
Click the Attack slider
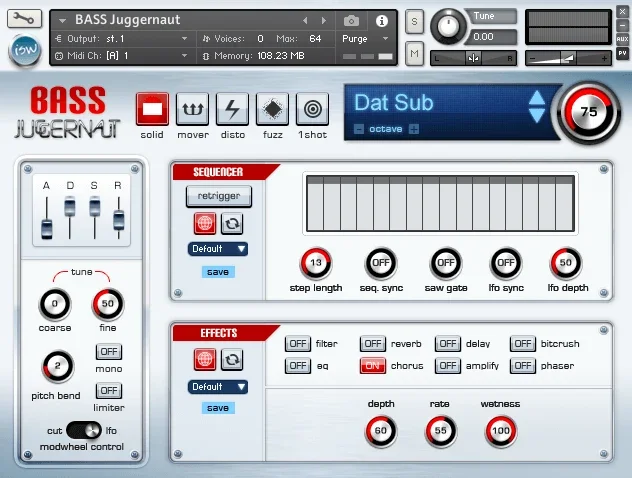47,229
